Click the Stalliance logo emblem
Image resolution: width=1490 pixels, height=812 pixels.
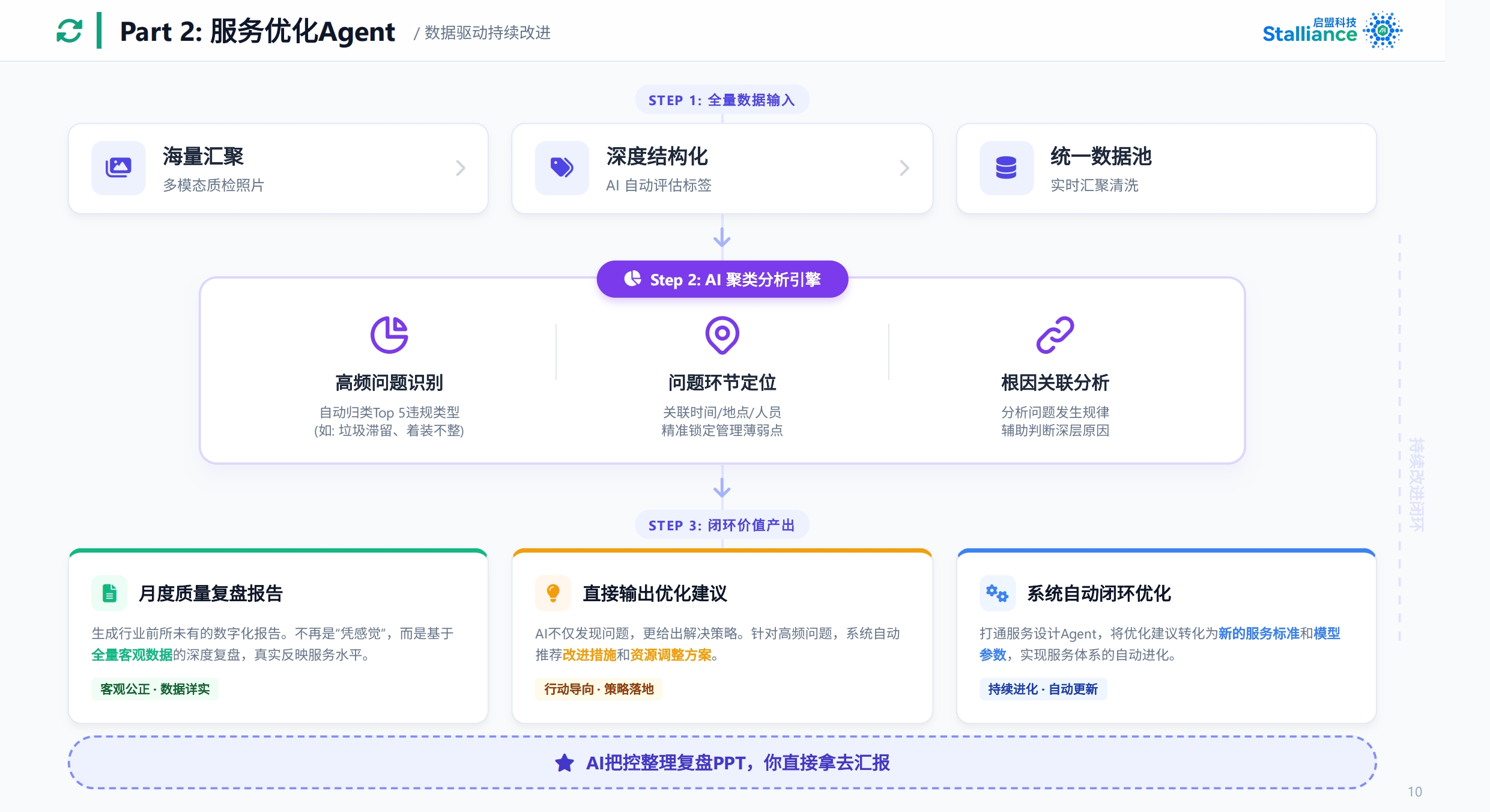click(1382, 30)
